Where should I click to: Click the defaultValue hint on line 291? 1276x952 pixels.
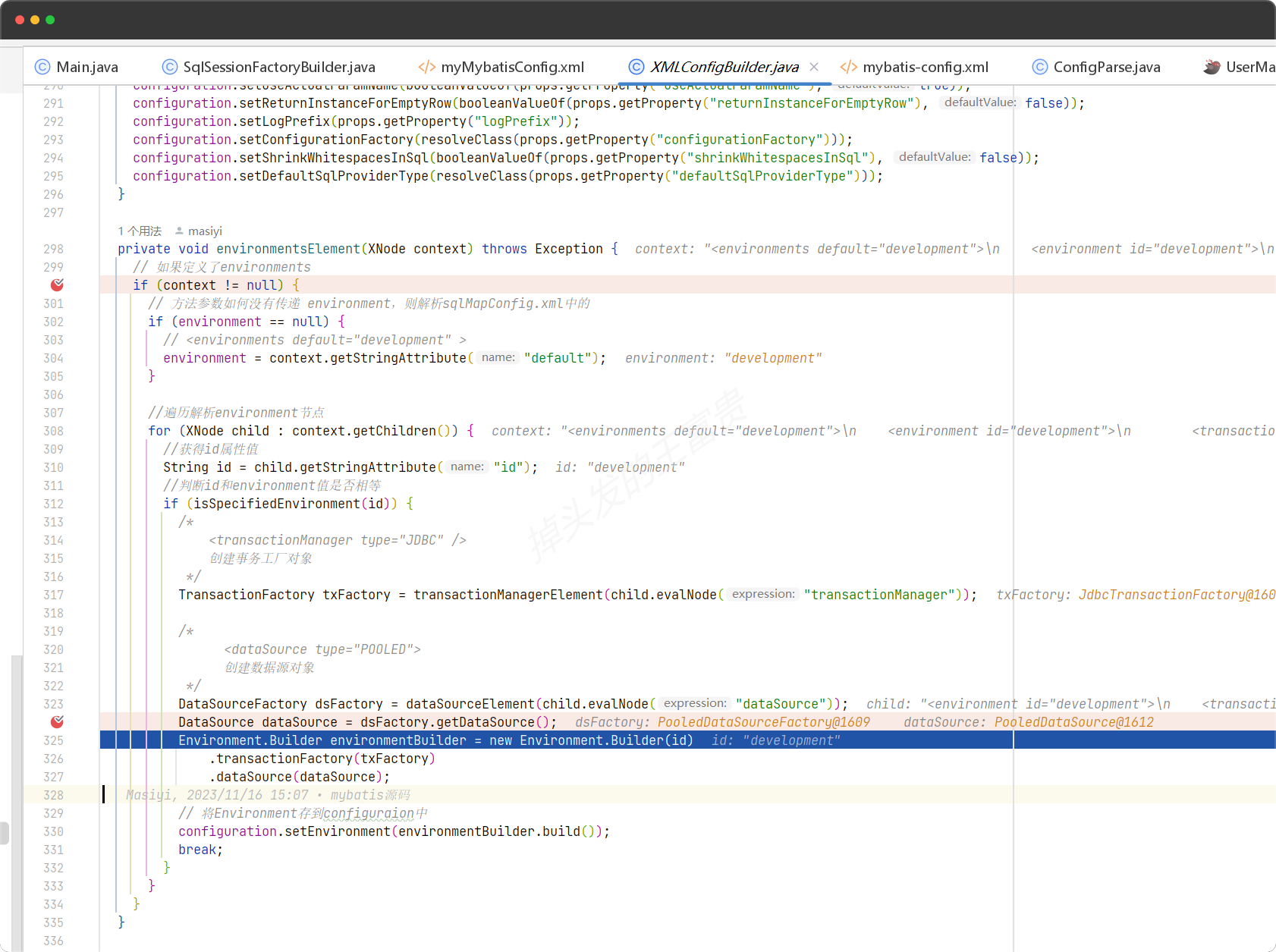tap(979, 102)
